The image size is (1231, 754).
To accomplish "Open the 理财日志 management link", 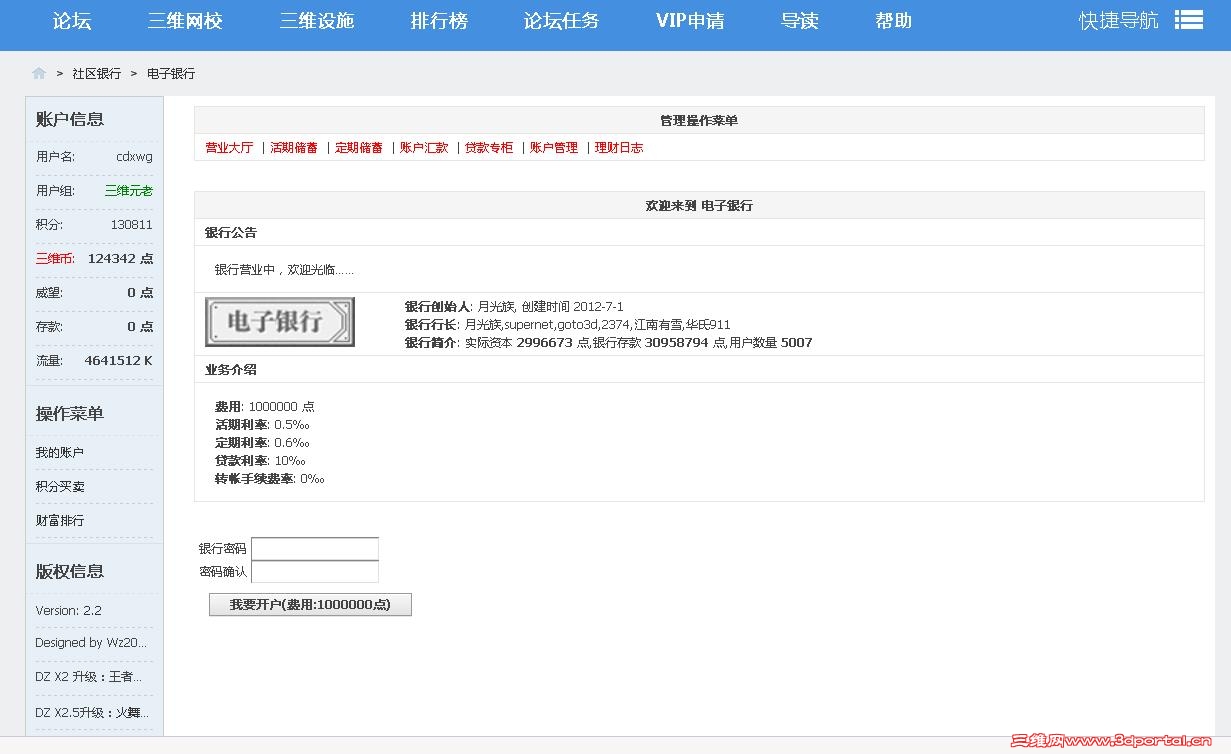I will pos(619,148).
